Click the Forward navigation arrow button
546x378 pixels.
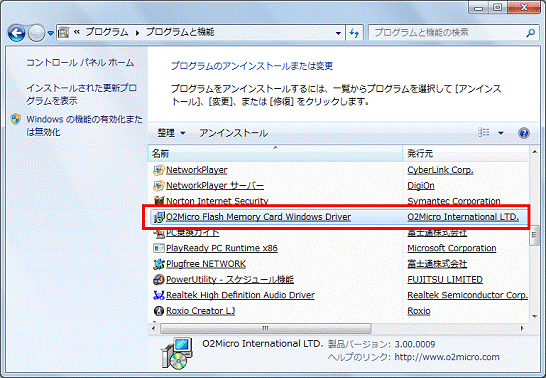[36, 33]
